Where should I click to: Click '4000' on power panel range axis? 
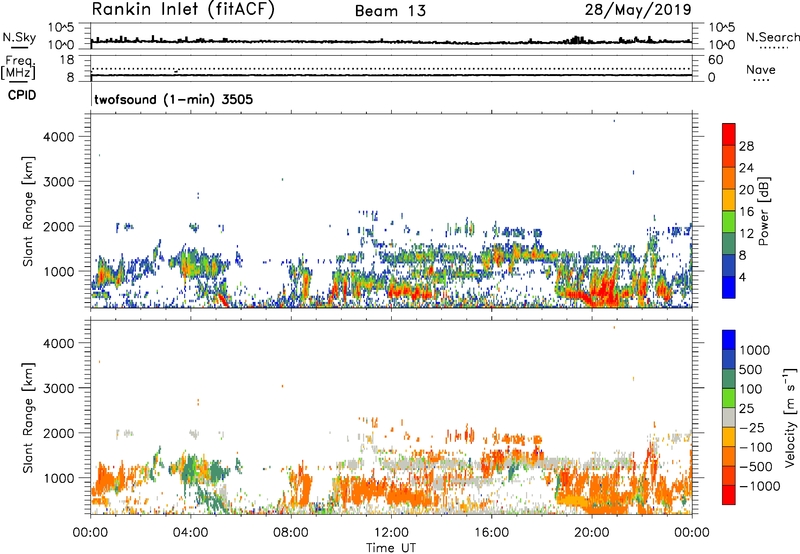point(59,137)
